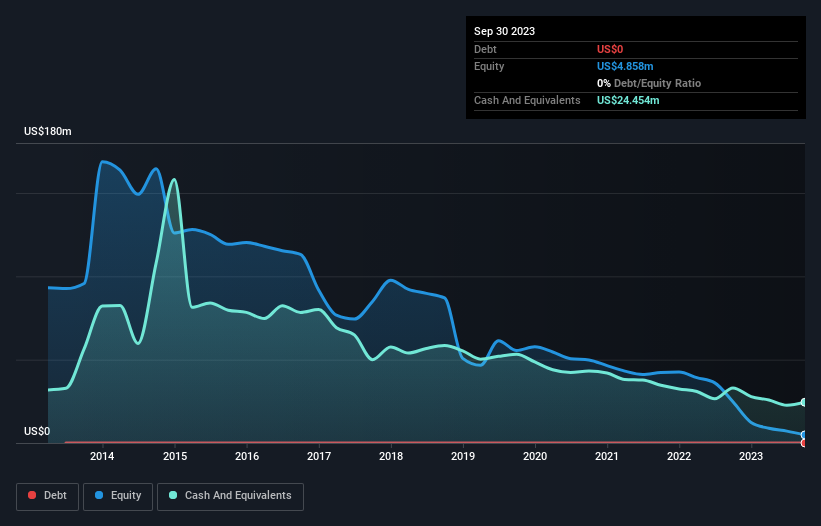
Task: Click the Debt value US$0 in tooltip
Action: (610, 49)
